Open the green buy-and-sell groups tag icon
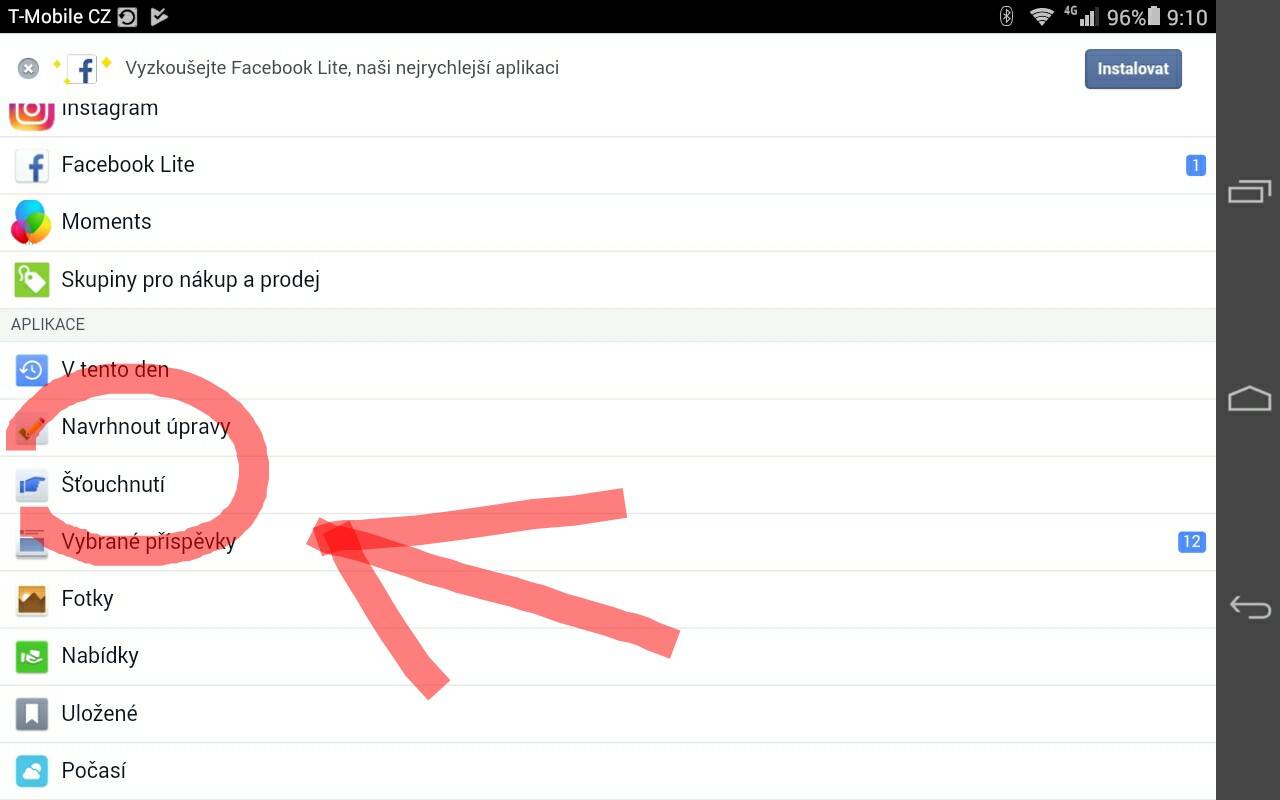Viewport: 1280px width, 800px height. (32, 280)
